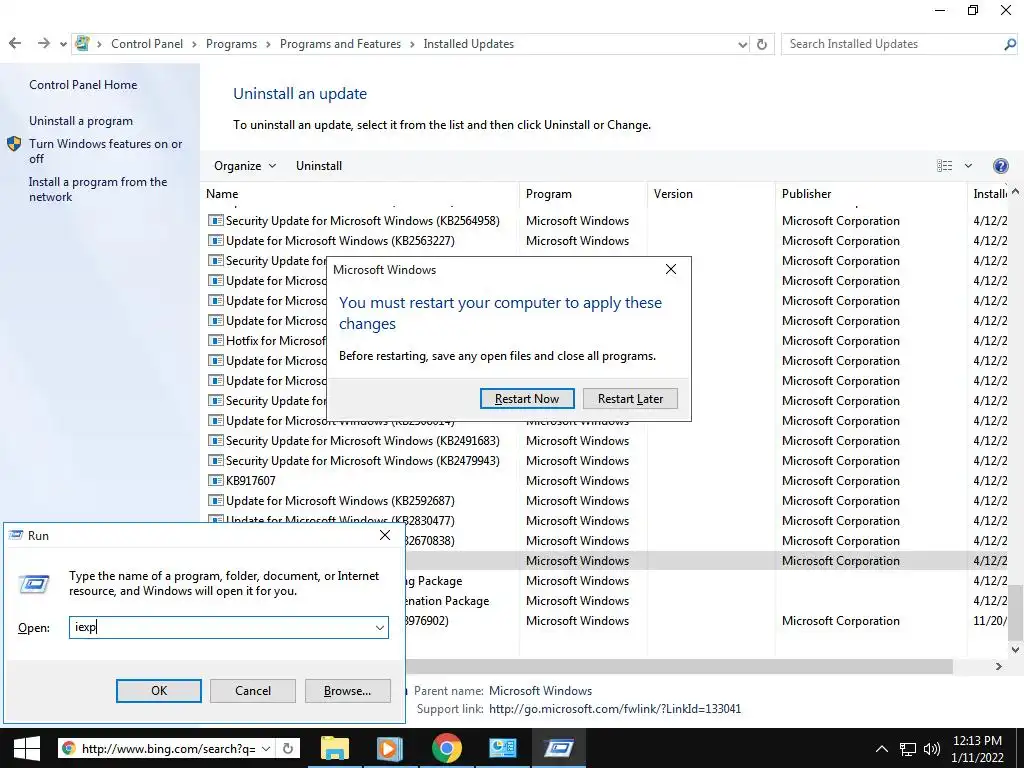Select Security Update KB2479943 row
The image size is (1024, 768).
pos(362,461)
